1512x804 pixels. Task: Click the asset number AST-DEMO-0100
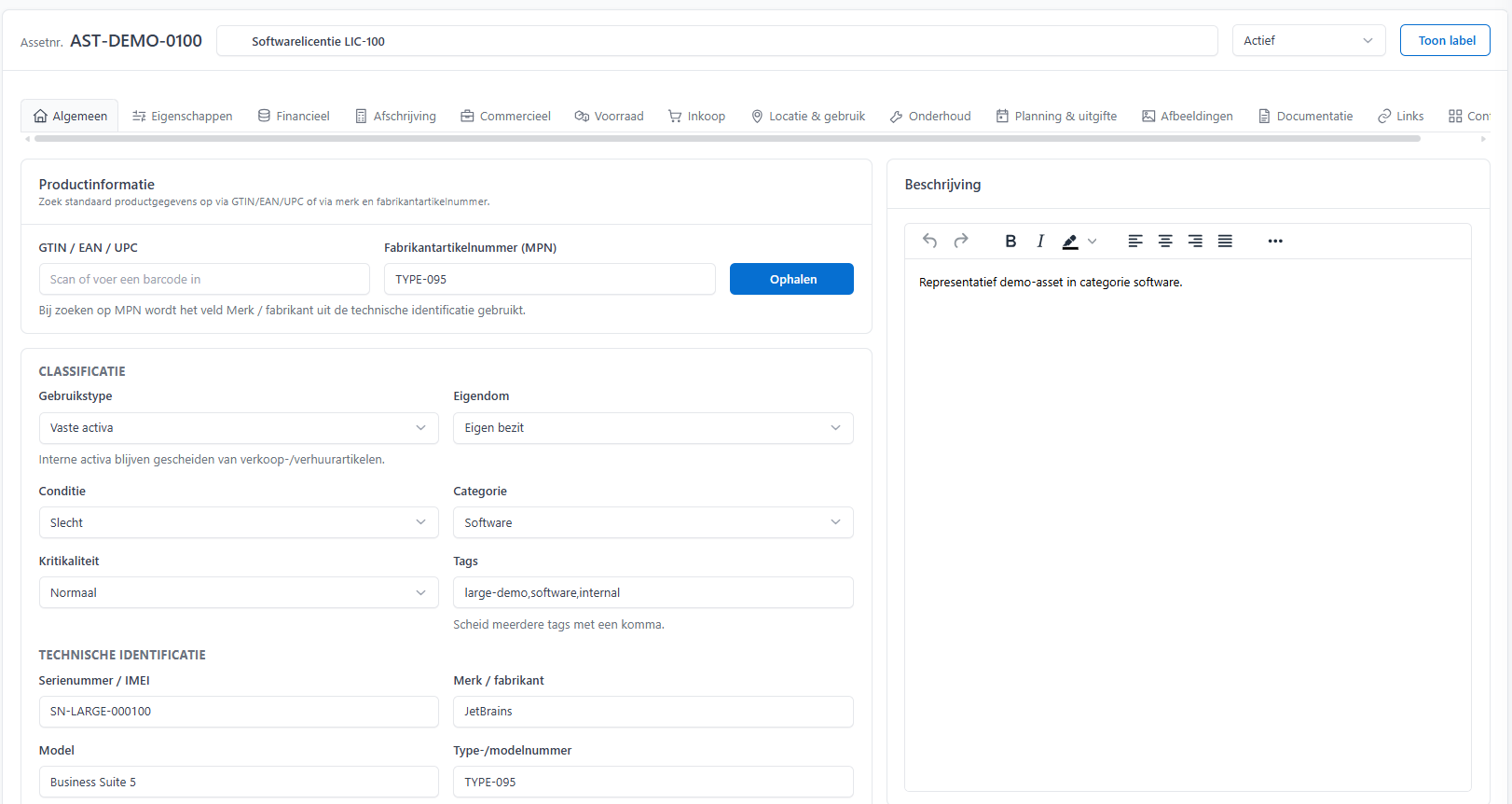[x=136, y=40]
